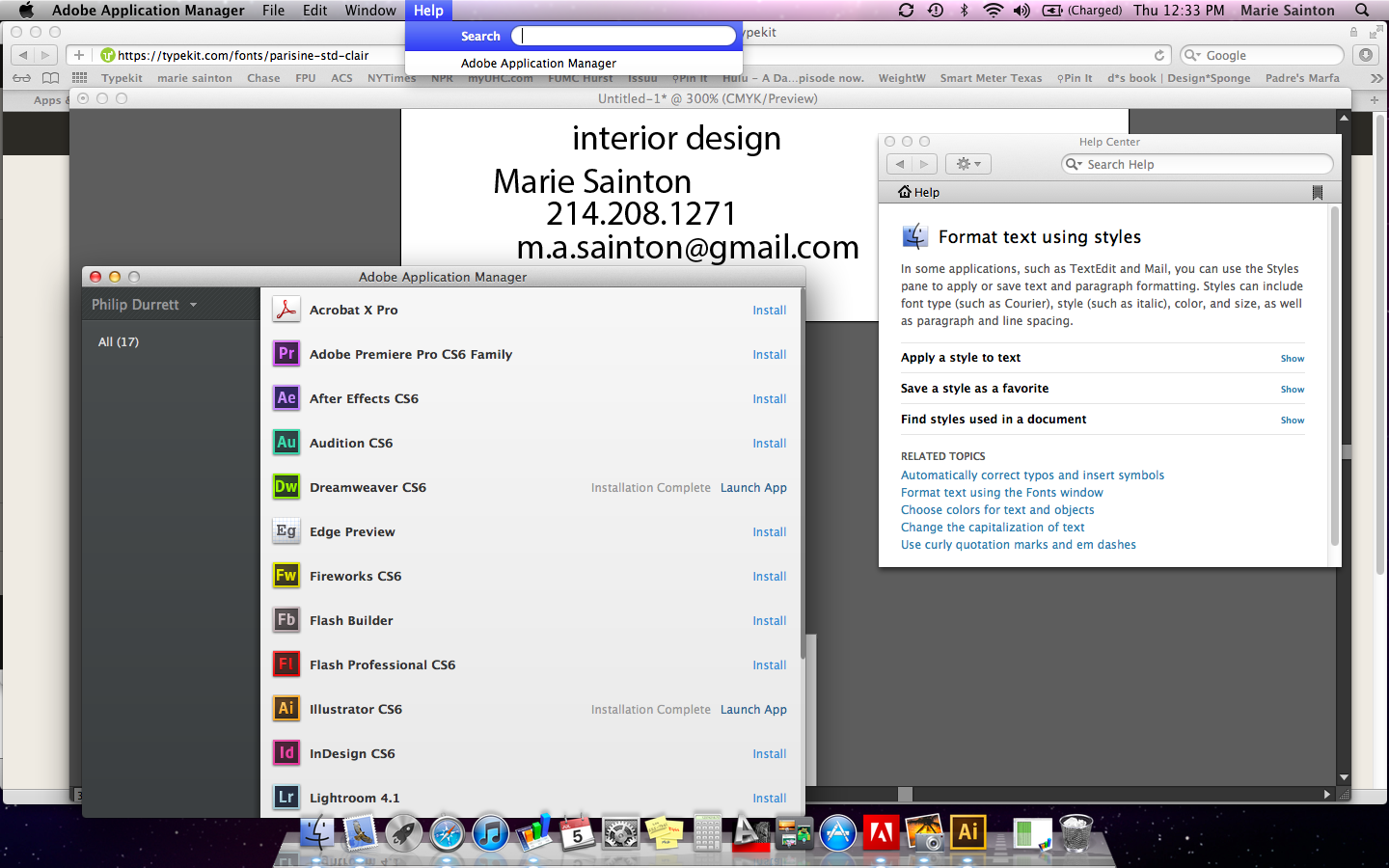The height and width of the screenshot is (868, 1389).
Task: Click the Lightroom 4.1 icon
Action: coord(286,798)
